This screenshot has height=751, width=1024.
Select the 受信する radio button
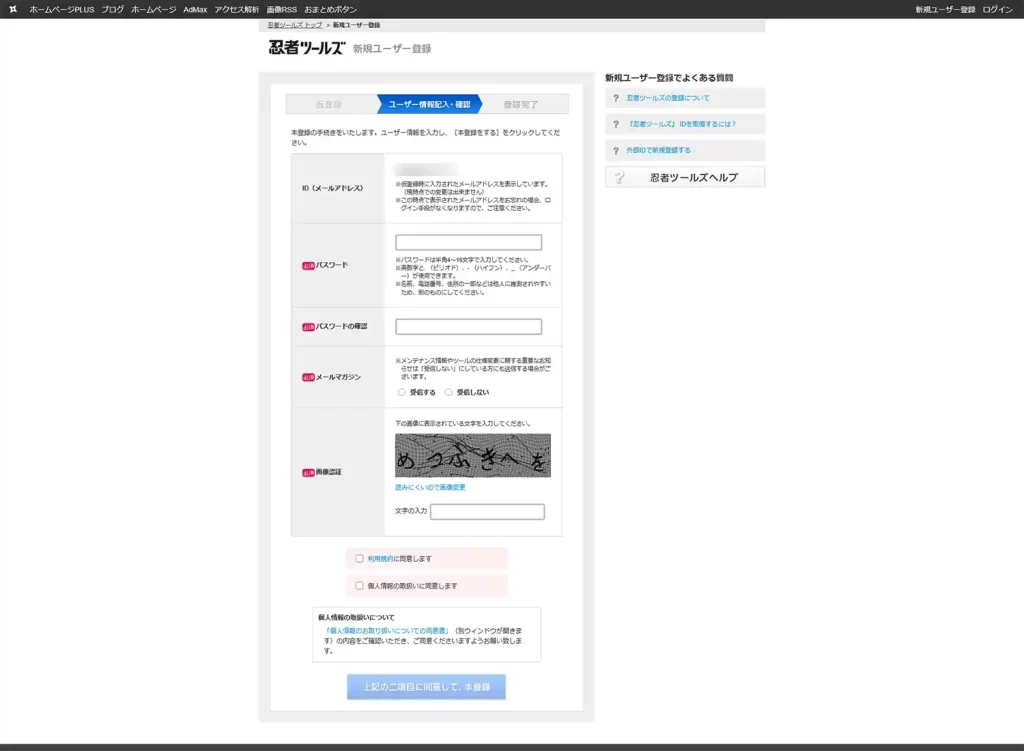(402, 392)
